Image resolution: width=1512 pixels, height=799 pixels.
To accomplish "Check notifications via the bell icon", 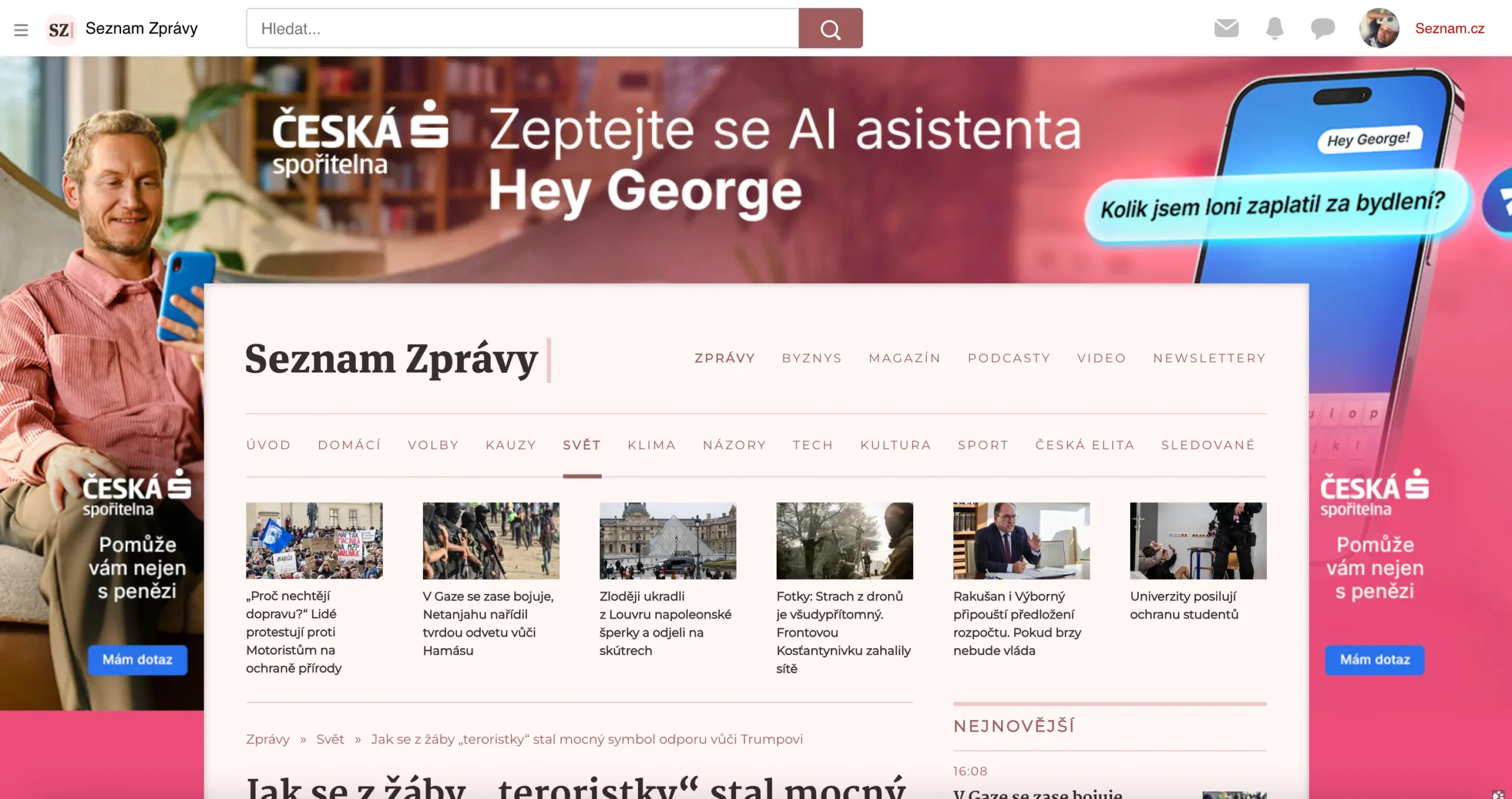I will click(1274, 28).
